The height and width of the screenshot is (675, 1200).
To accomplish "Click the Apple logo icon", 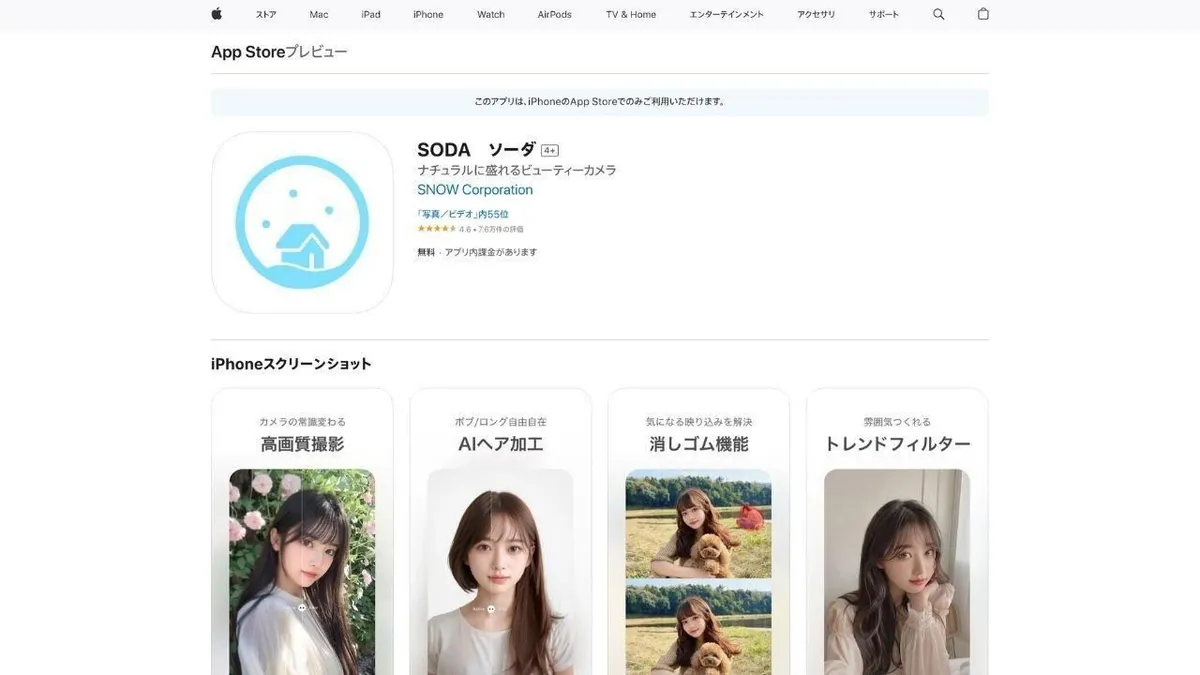I will (x=216, y=14).
